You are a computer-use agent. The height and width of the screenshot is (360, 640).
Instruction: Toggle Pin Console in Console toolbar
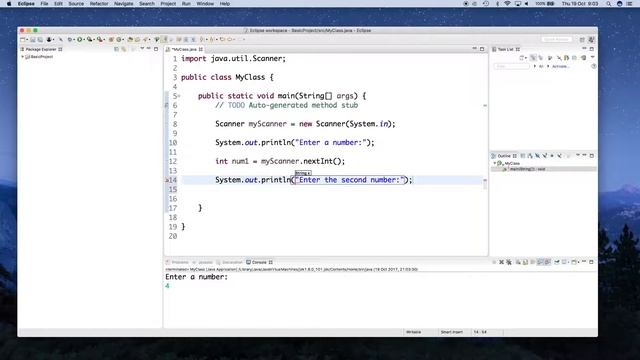pos(557,262)
